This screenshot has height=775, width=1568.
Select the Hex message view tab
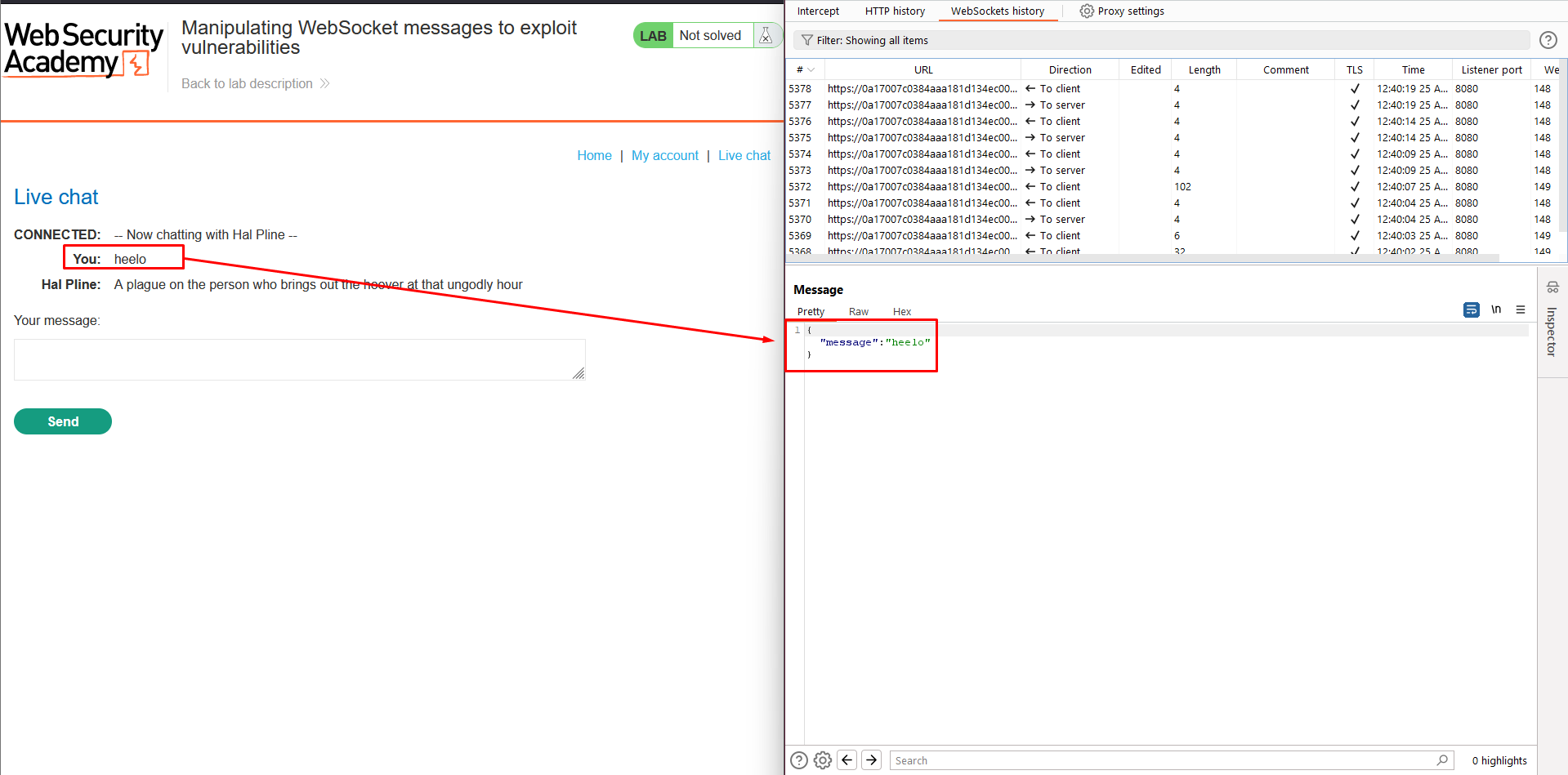[902, 311]
